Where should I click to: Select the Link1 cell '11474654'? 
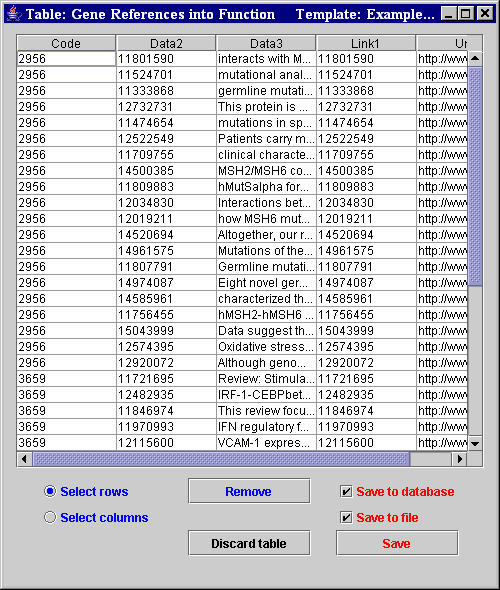point(366,123)
